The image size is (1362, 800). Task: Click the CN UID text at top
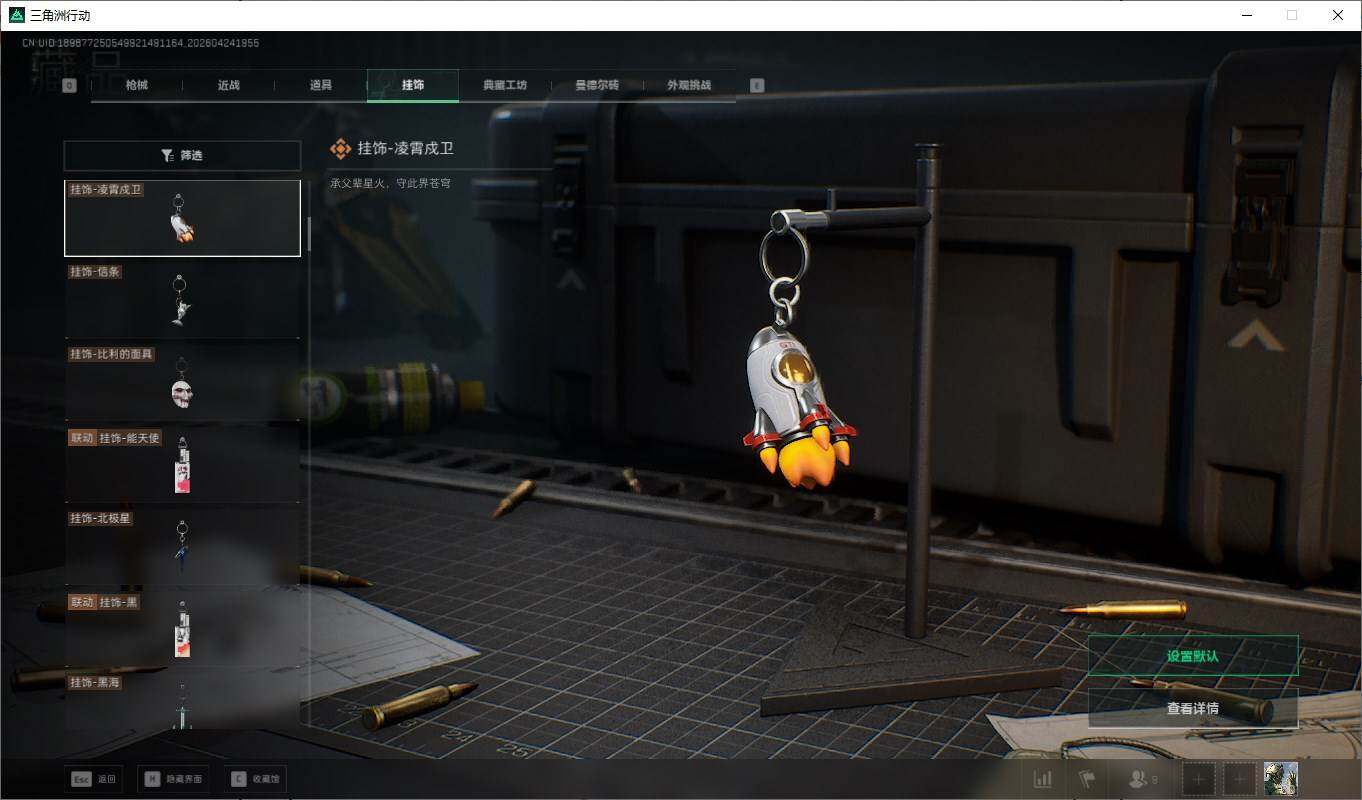point(141,43)
